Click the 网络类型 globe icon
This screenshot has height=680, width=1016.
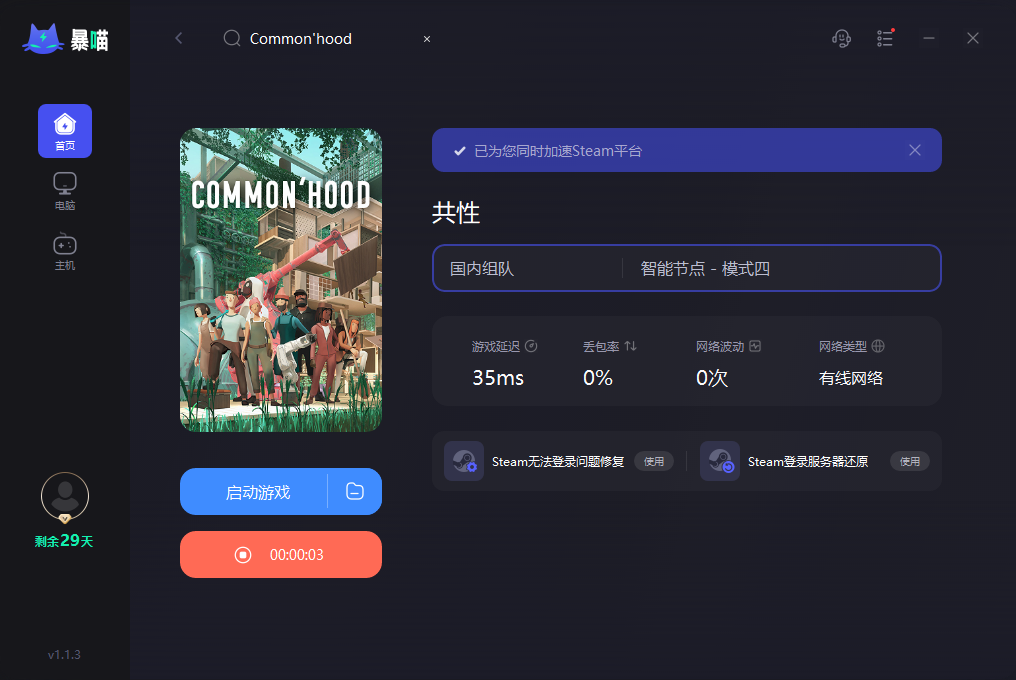[x=878, y=346]
